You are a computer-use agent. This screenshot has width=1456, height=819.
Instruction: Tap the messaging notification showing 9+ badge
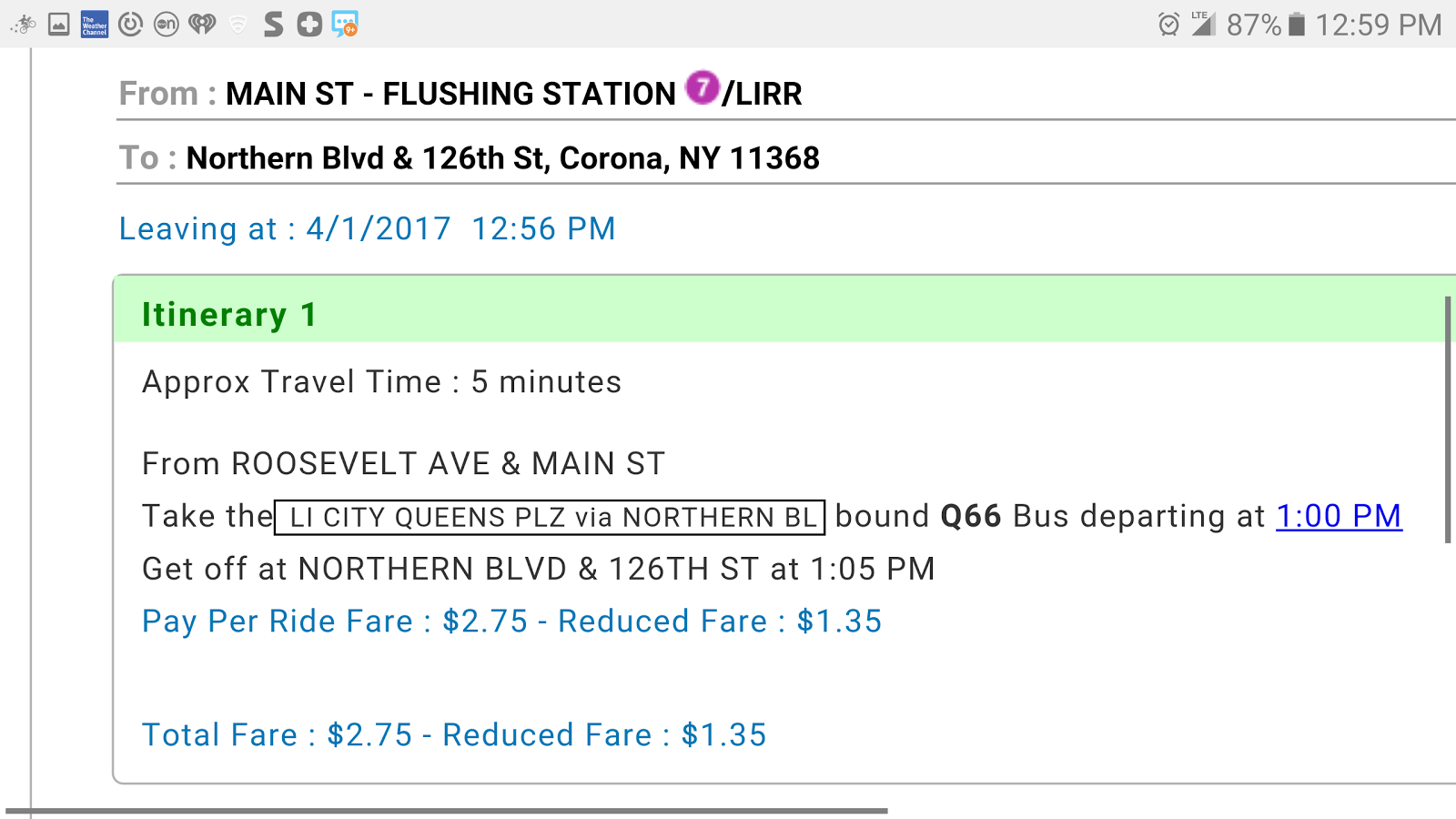point(344,25)
